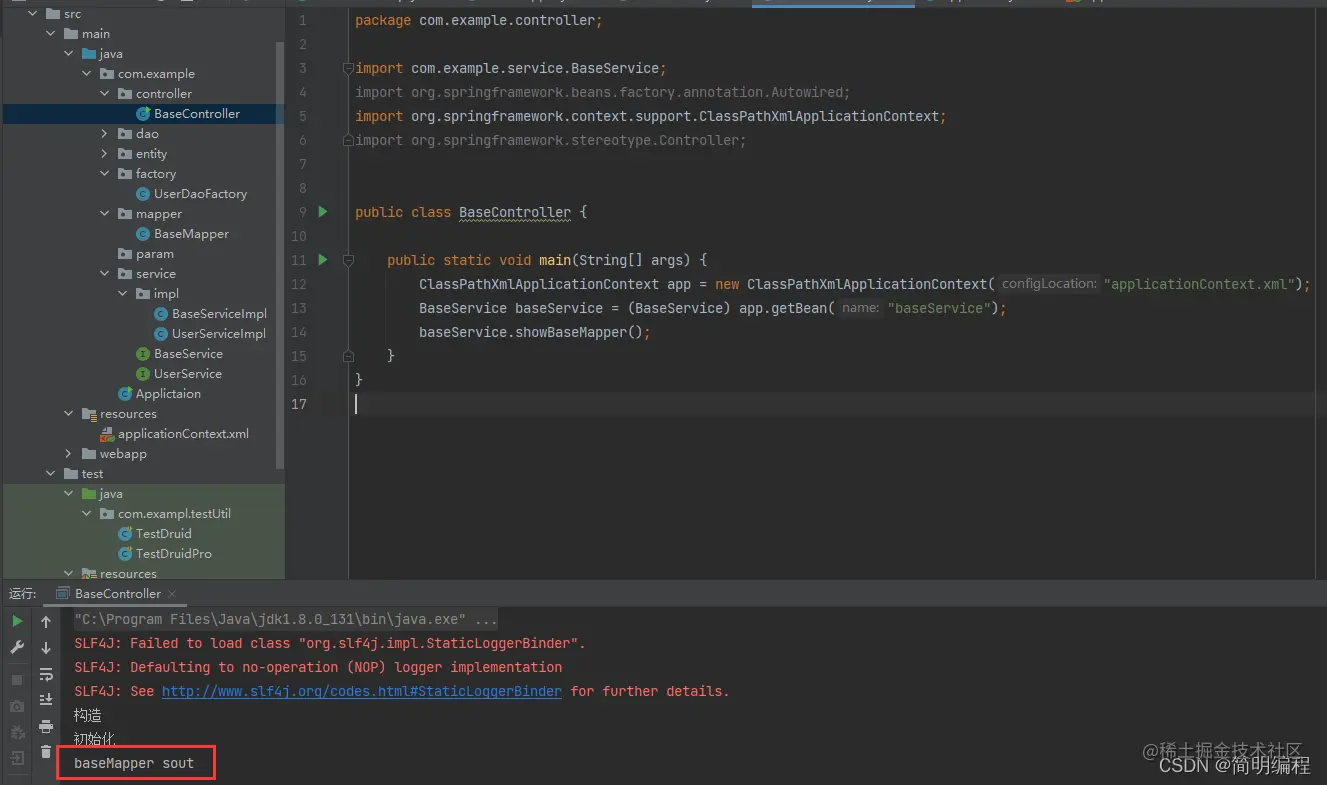
Task: Click 'SLF4J: Failed to load class' line
Action: pos(330,644)
